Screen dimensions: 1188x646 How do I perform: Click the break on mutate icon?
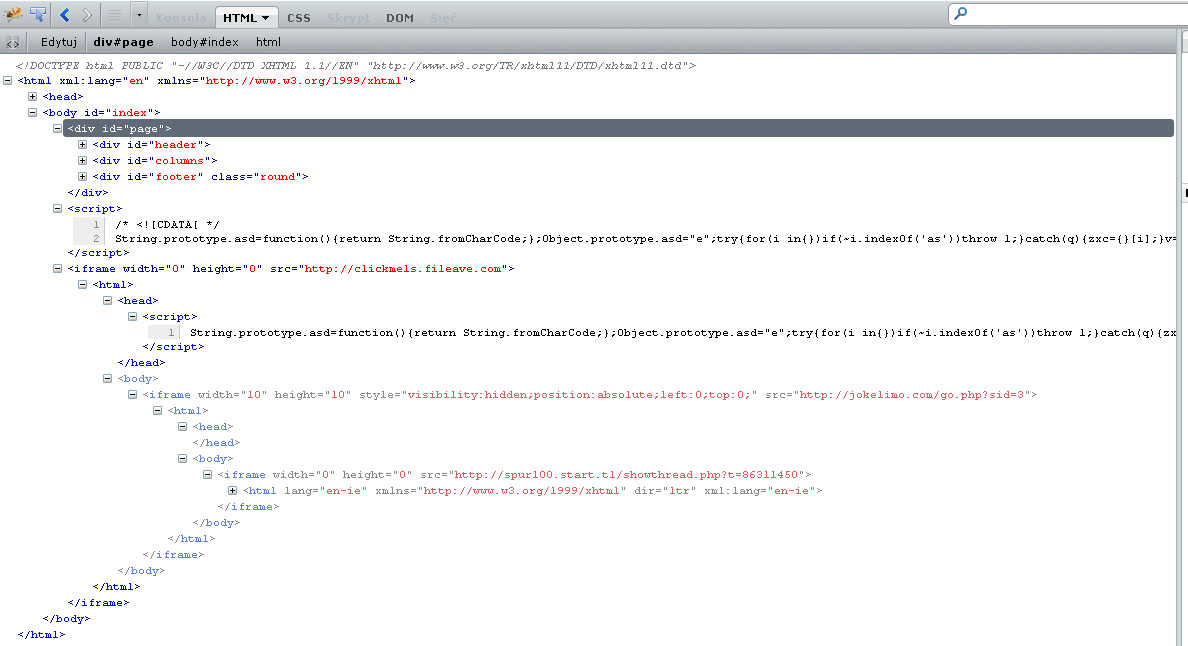click(12, 42)
